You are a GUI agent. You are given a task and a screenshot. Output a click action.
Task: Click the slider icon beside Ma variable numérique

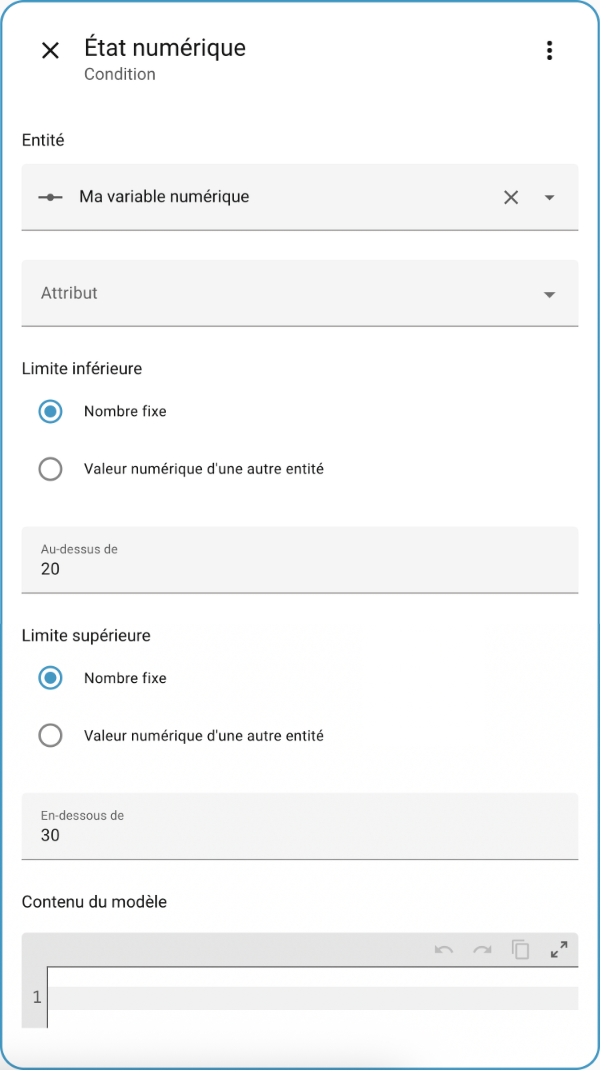(x=51, y=197)
